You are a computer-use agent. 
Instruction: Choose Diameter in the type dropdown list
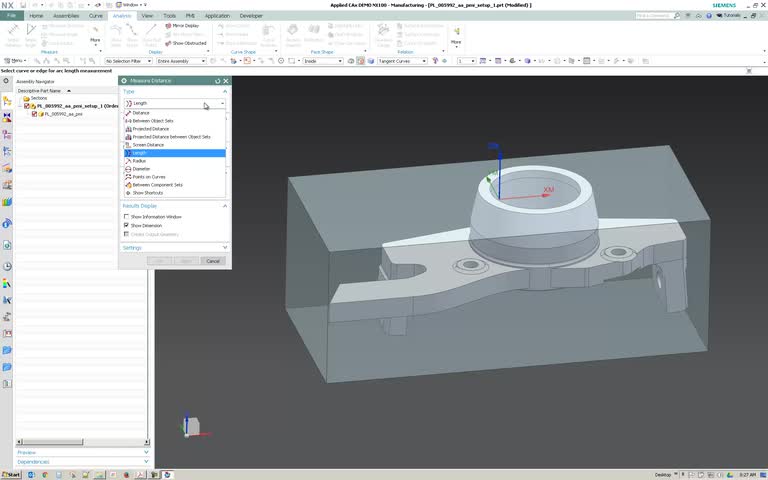(x=141, y=169)
